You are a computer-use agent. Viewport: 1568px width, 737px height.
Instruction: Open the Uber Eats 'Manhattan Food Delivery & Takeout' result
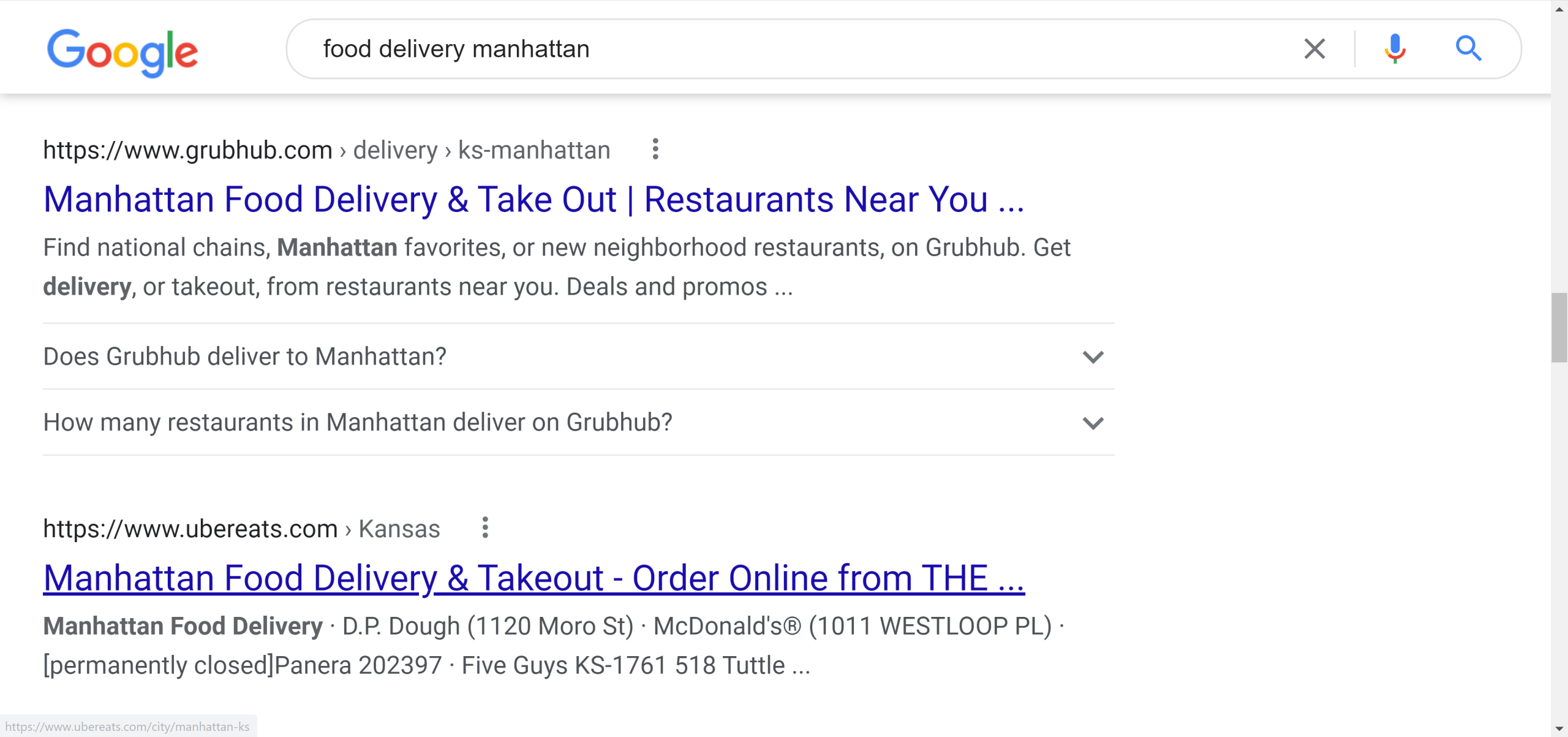pos(533,576)
